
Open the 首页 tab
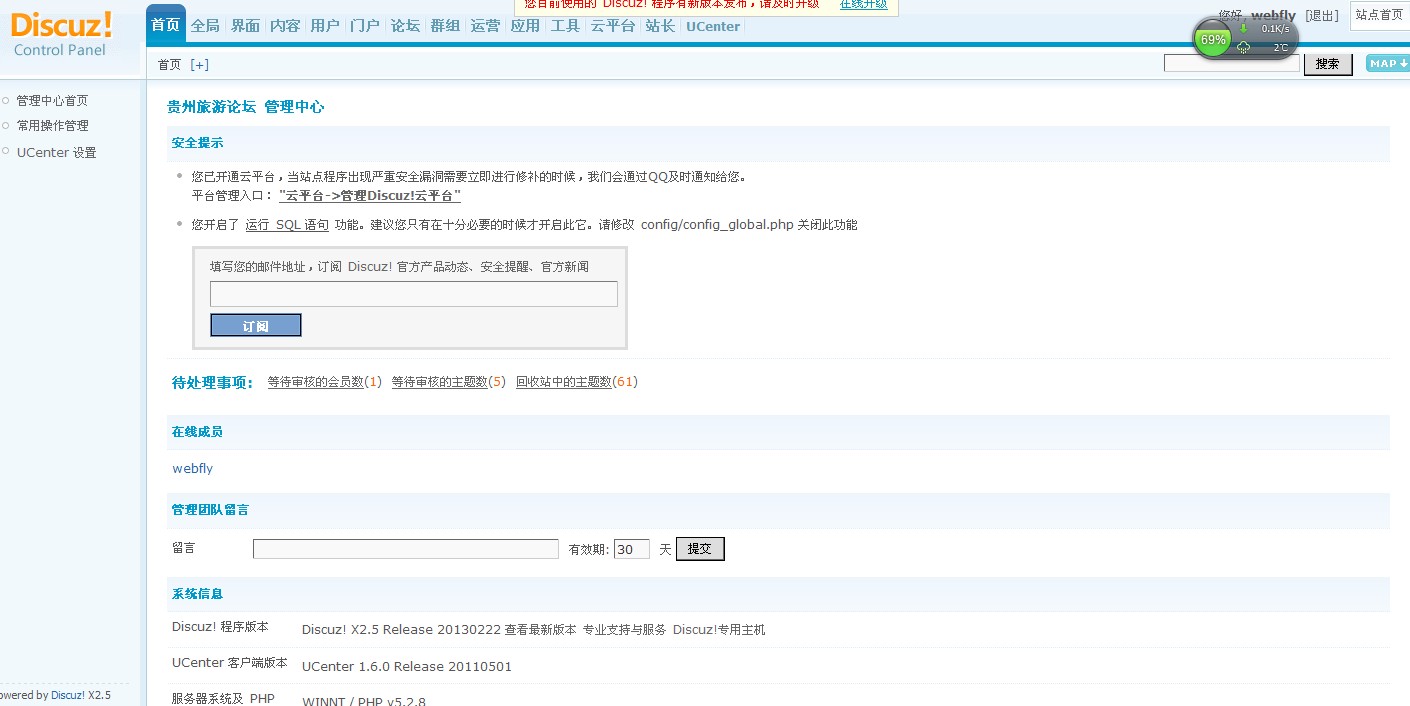[166, 25]
